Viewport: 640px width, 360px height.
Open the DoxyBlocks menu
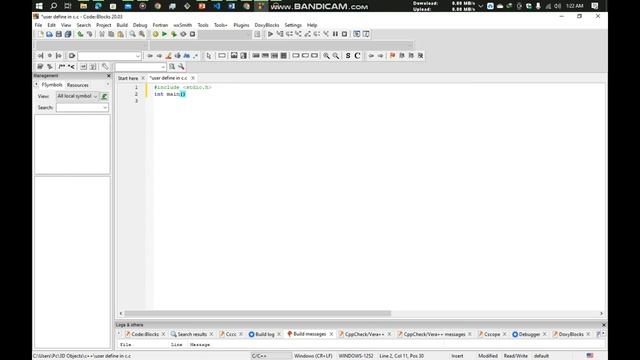point(267,25)
